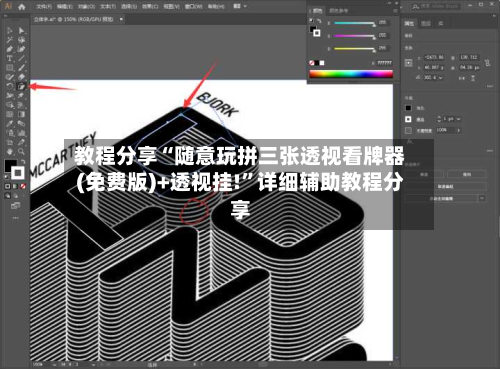The height and width of the screenshot is (369, 500).
Task: Select the Artboard tool
Action: (x=9, y=142)
